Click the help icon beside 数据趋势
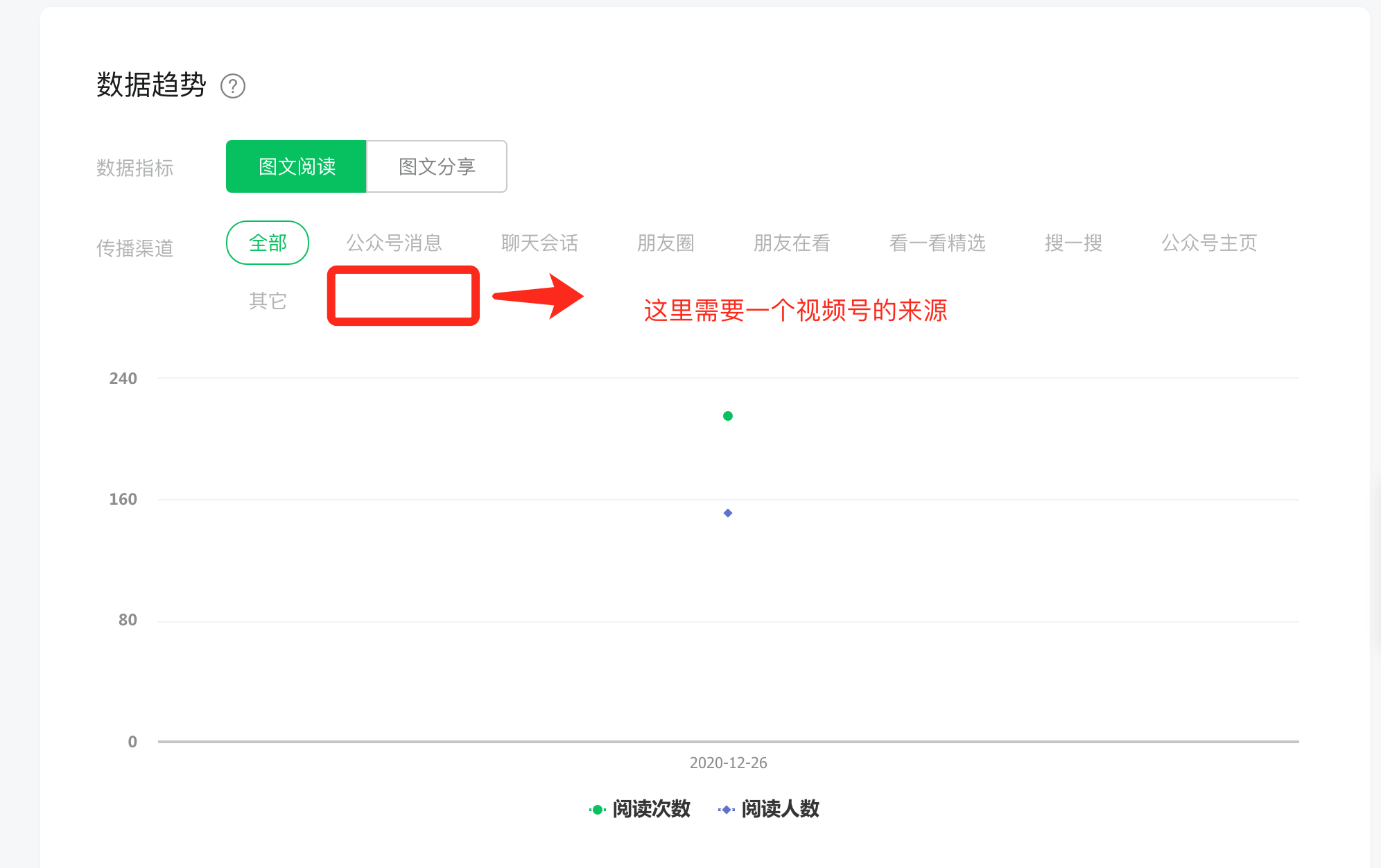This screenshot has width=1381, height=868. [233, 87]
